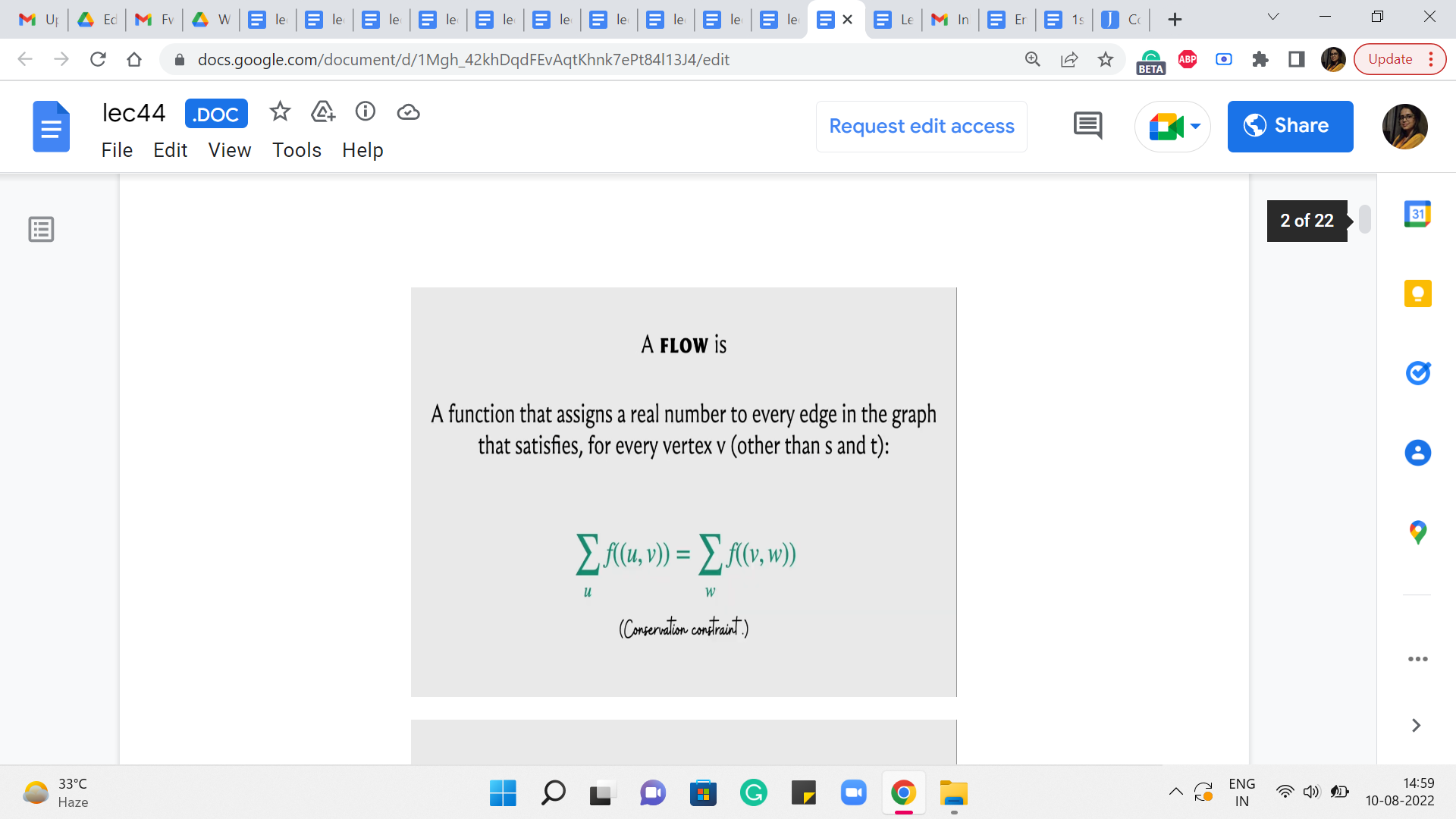
Task: Star this document
Action: (280, 112)
